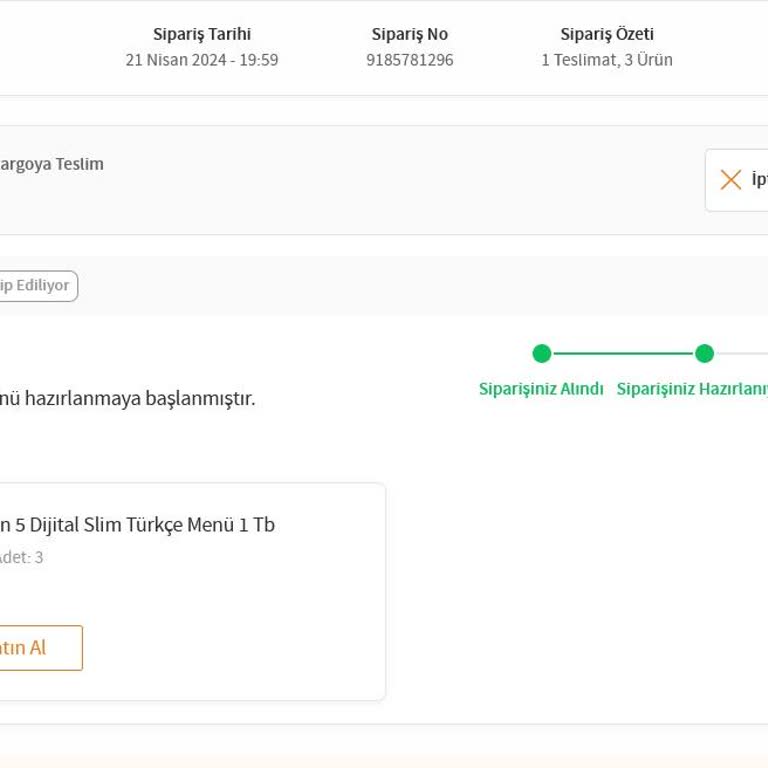
Task: Click the 'Satın Al' buy button
Action: tap(41, 648)
